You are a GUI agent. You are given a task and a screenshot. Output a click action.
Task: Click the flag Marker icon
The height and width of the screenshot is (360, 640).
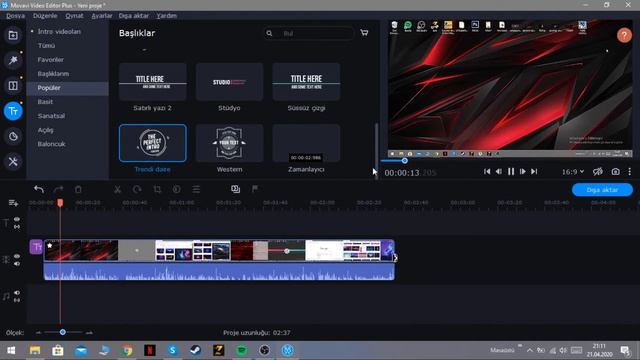coord(255,189)
